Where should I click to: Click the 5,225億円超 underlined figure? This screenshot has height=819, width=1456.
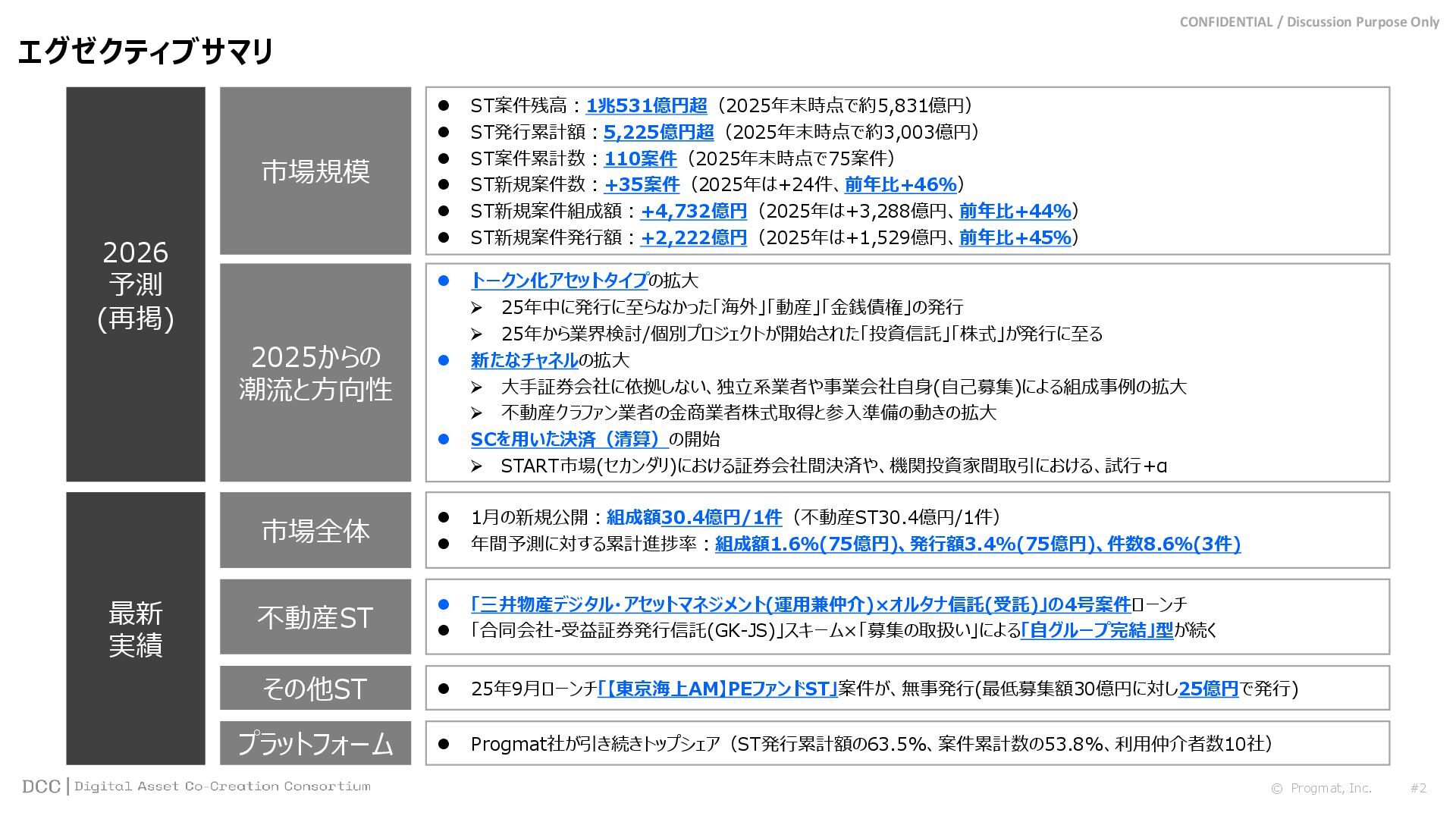pos(658,132)
